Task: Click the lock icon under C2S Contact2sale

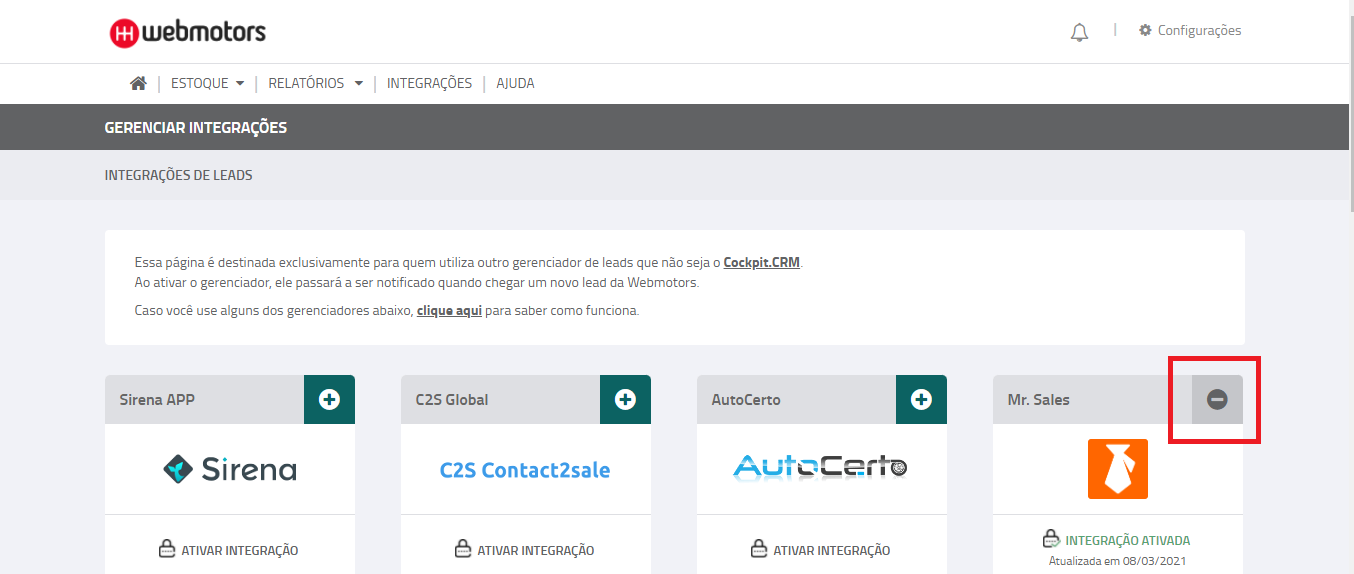Action: (x=463, y=548)
